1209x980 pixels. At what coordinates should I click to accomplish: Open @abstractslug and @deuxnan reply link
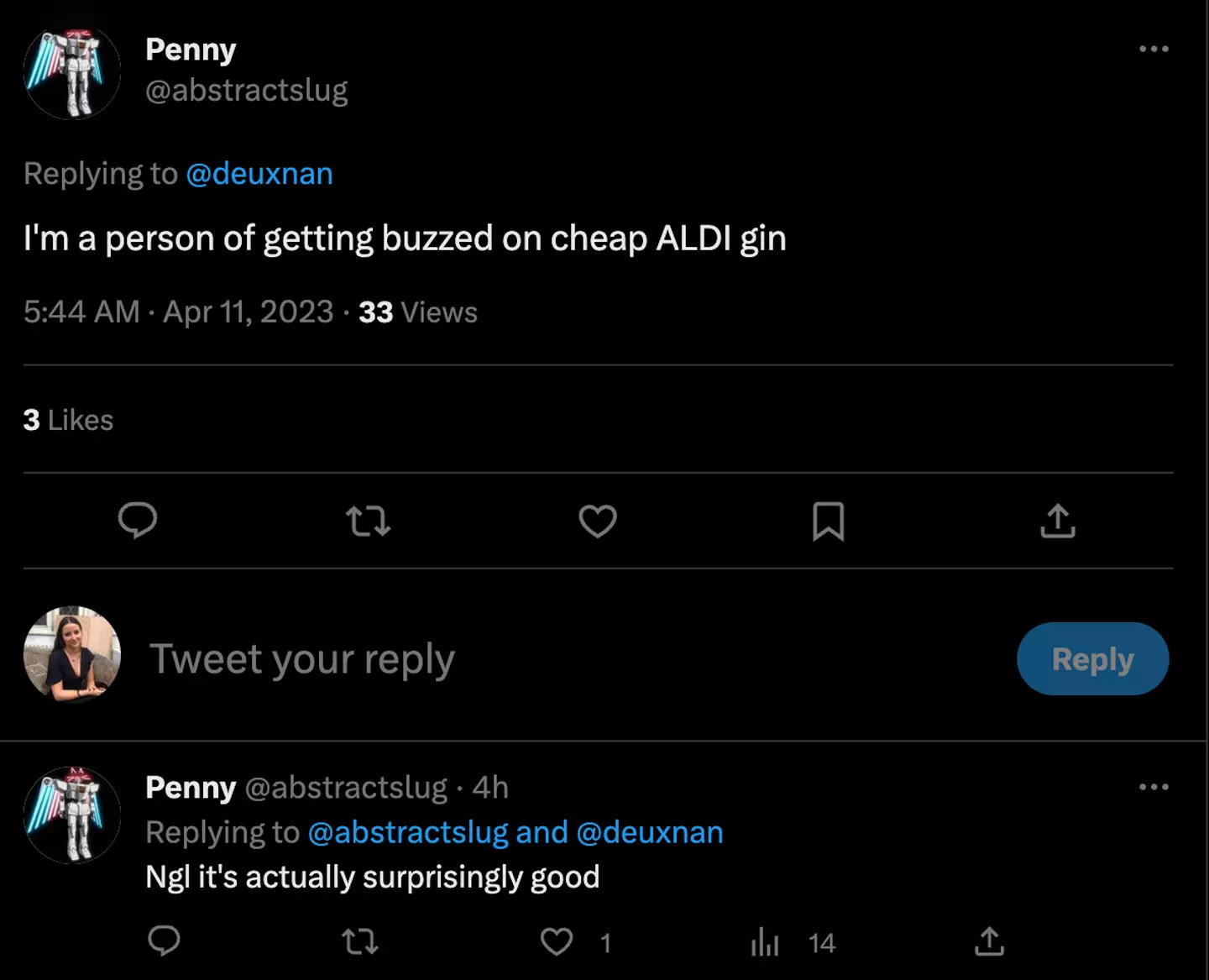click(516, 832)
